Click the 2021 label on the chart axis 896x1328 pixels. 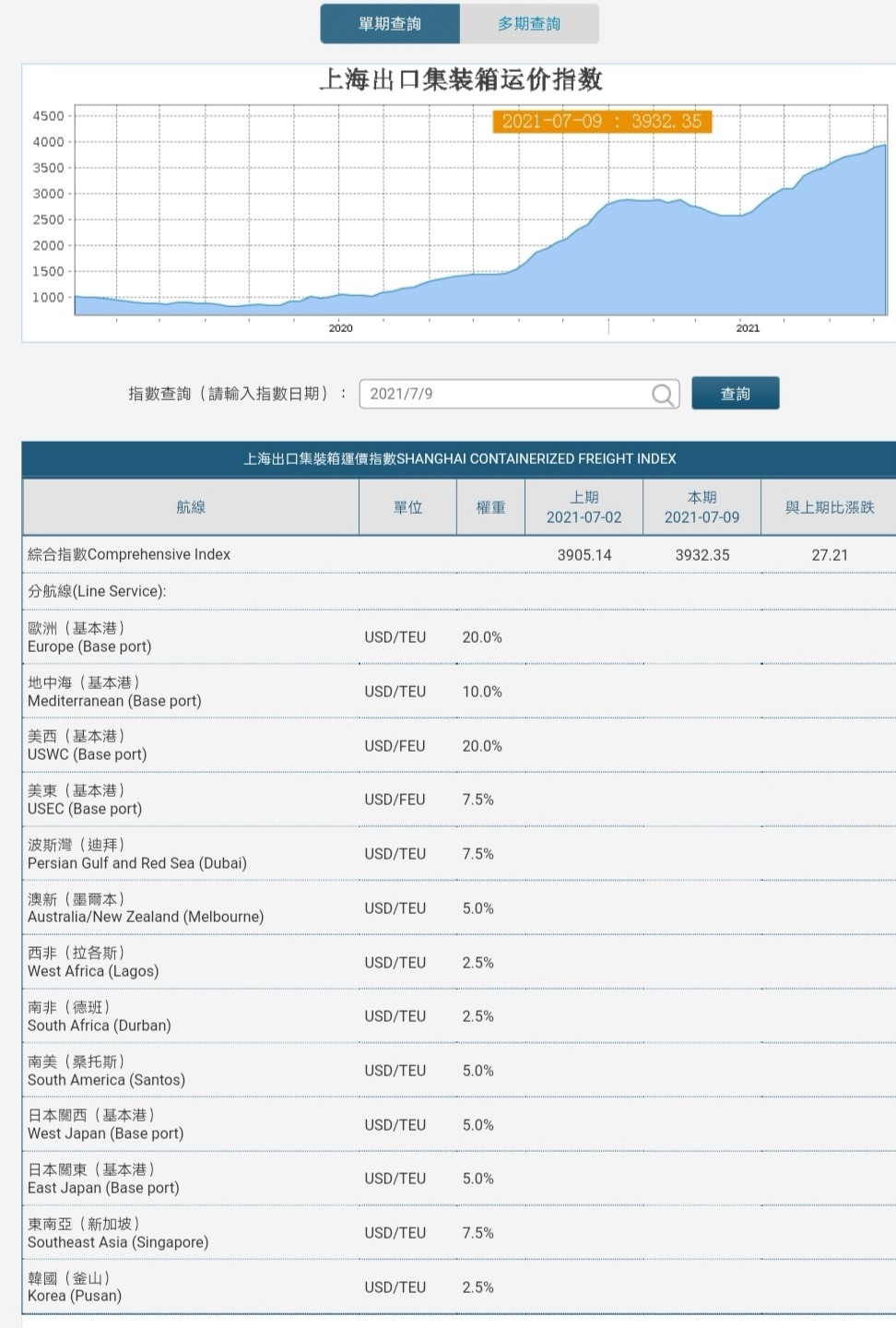[748, 328]
